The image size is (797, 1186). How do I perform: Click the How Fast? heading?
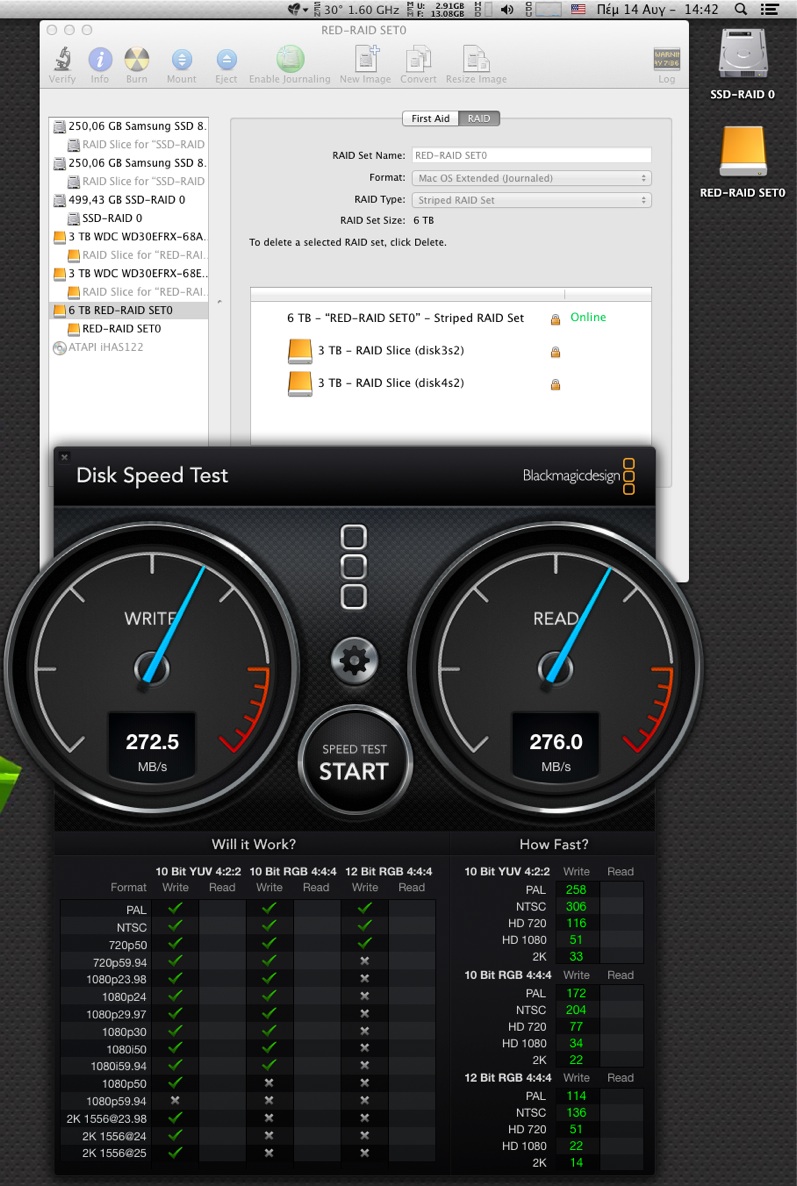(x=554, y=844)
